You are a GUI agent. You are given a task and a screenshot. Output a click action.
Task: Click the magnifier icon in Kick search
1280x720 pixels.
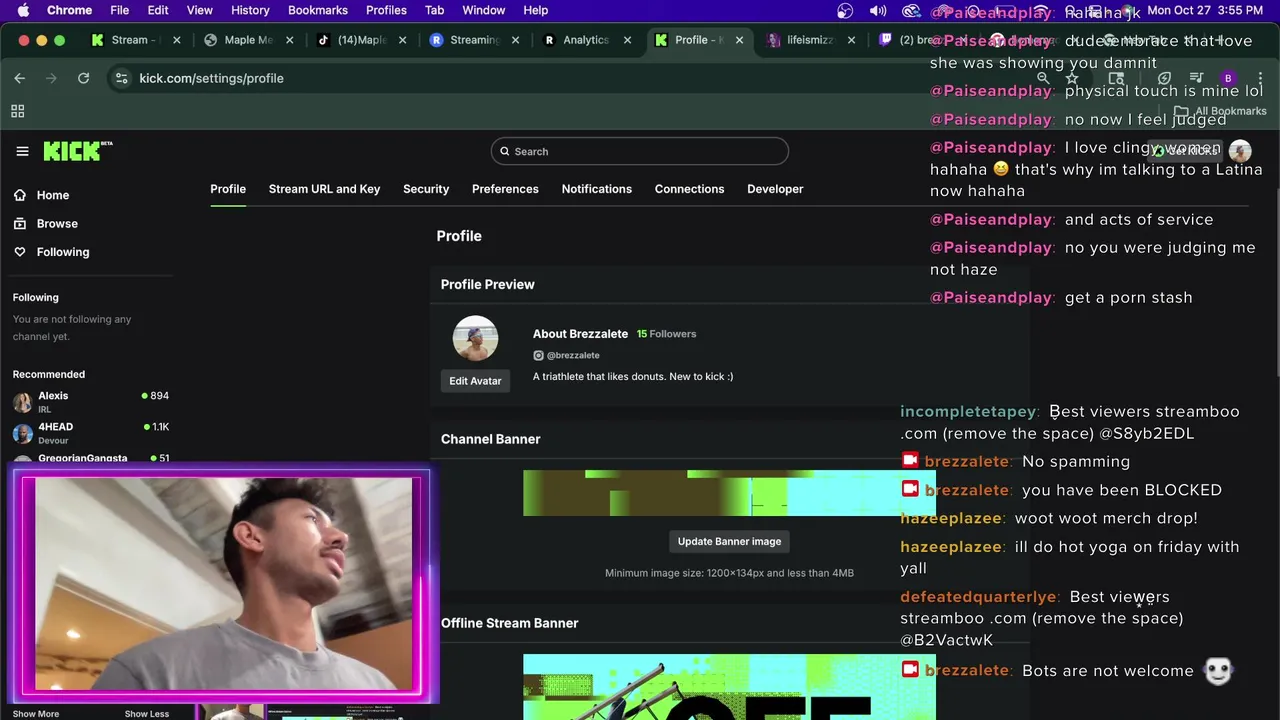point(505,151)
